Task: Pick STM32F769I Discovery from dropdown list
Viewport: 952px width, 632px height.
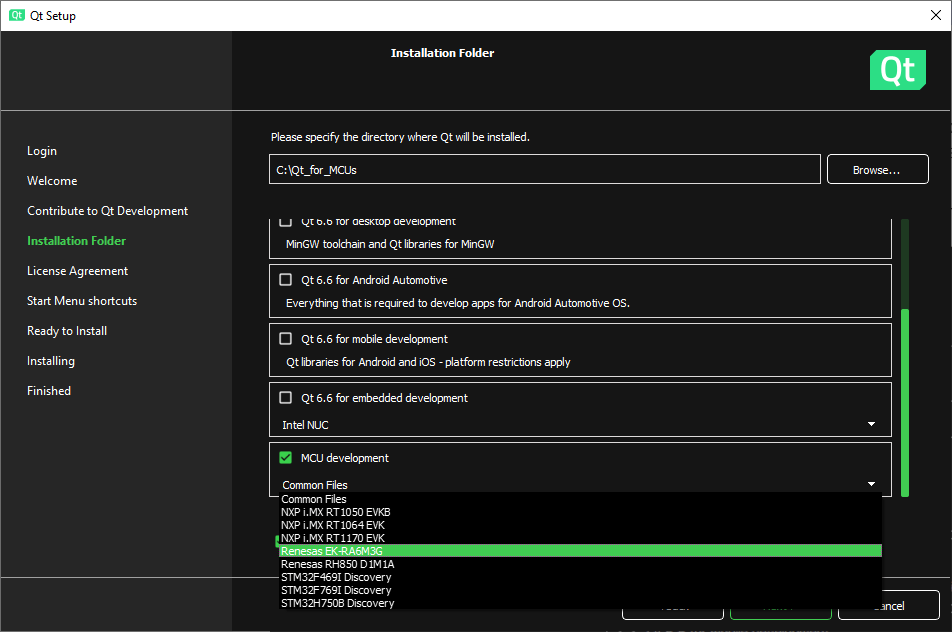Action: [x=336, y=590]
